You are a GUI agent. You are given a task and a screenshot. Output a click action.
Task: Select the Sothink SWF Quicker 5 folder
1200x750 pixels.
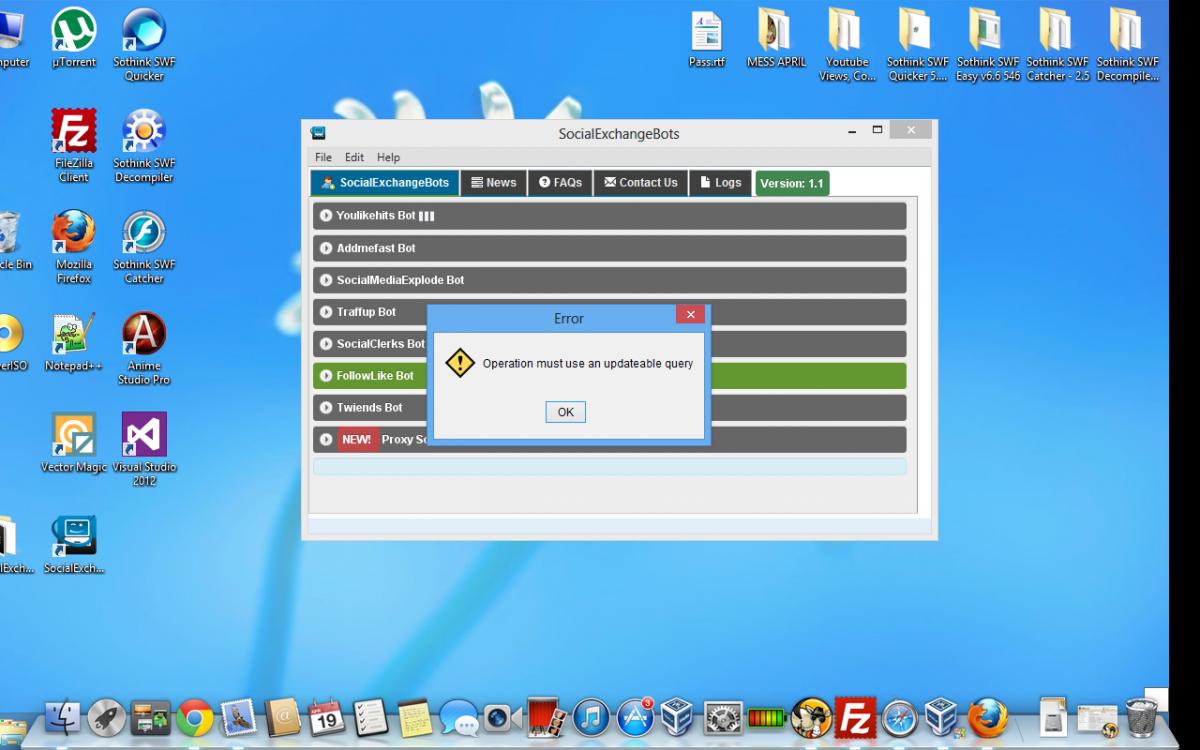tap(917, 46)
